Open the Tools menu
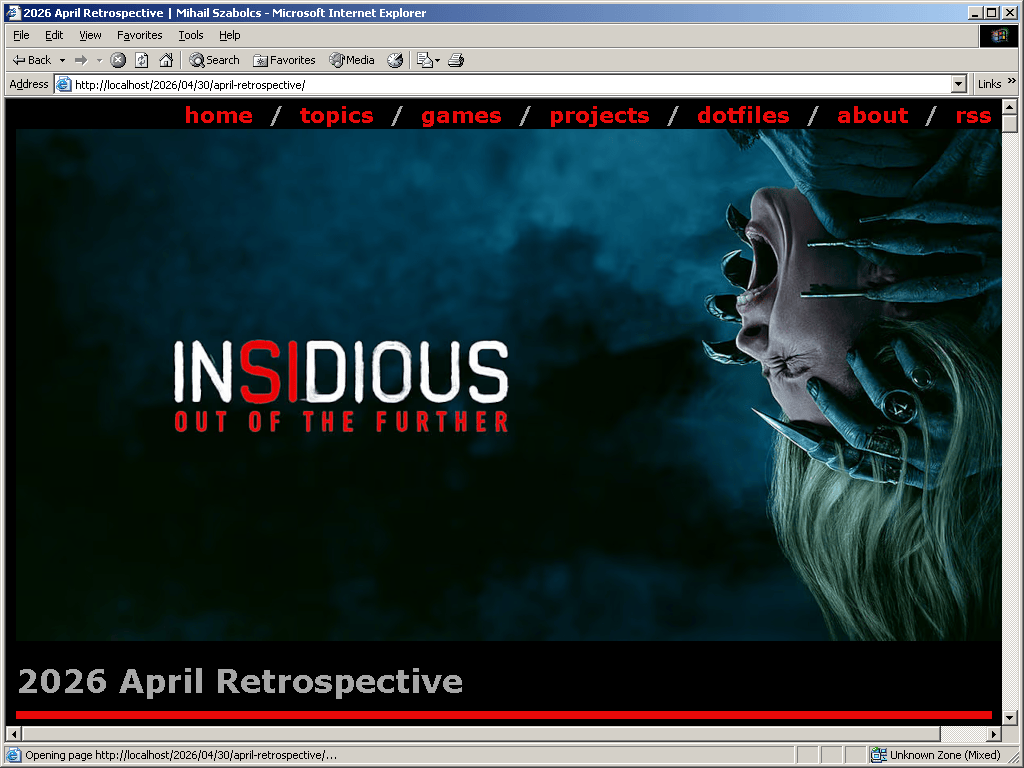The height and width of the screenshot is (768, 1024). (x=191, y=35)
